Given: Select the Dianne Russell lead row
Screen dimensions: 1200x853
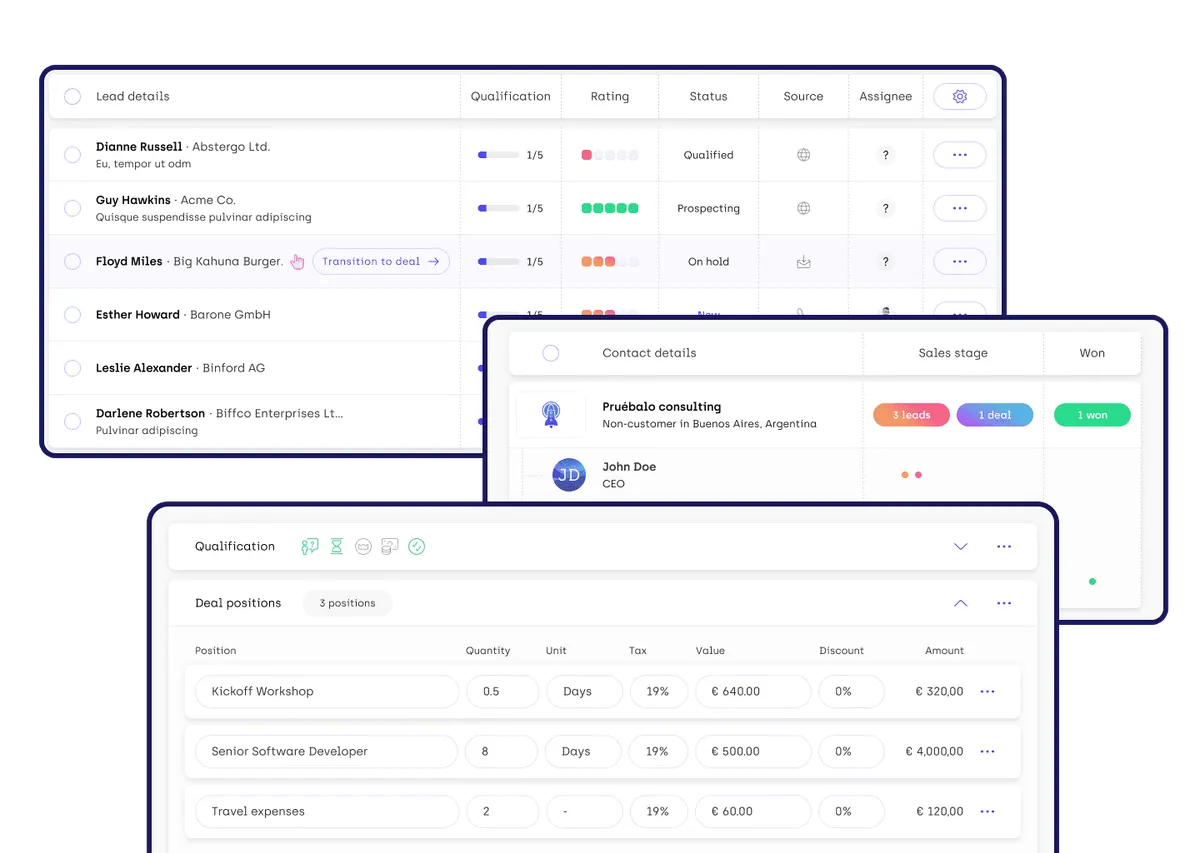Looking at the screenshot, I should pos(72,155).
